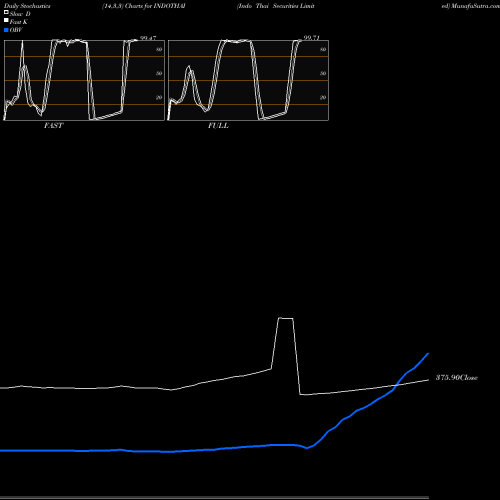Click the end of the blue OBV line
This screenshot has height=500, width=500.
coord(428,353)
